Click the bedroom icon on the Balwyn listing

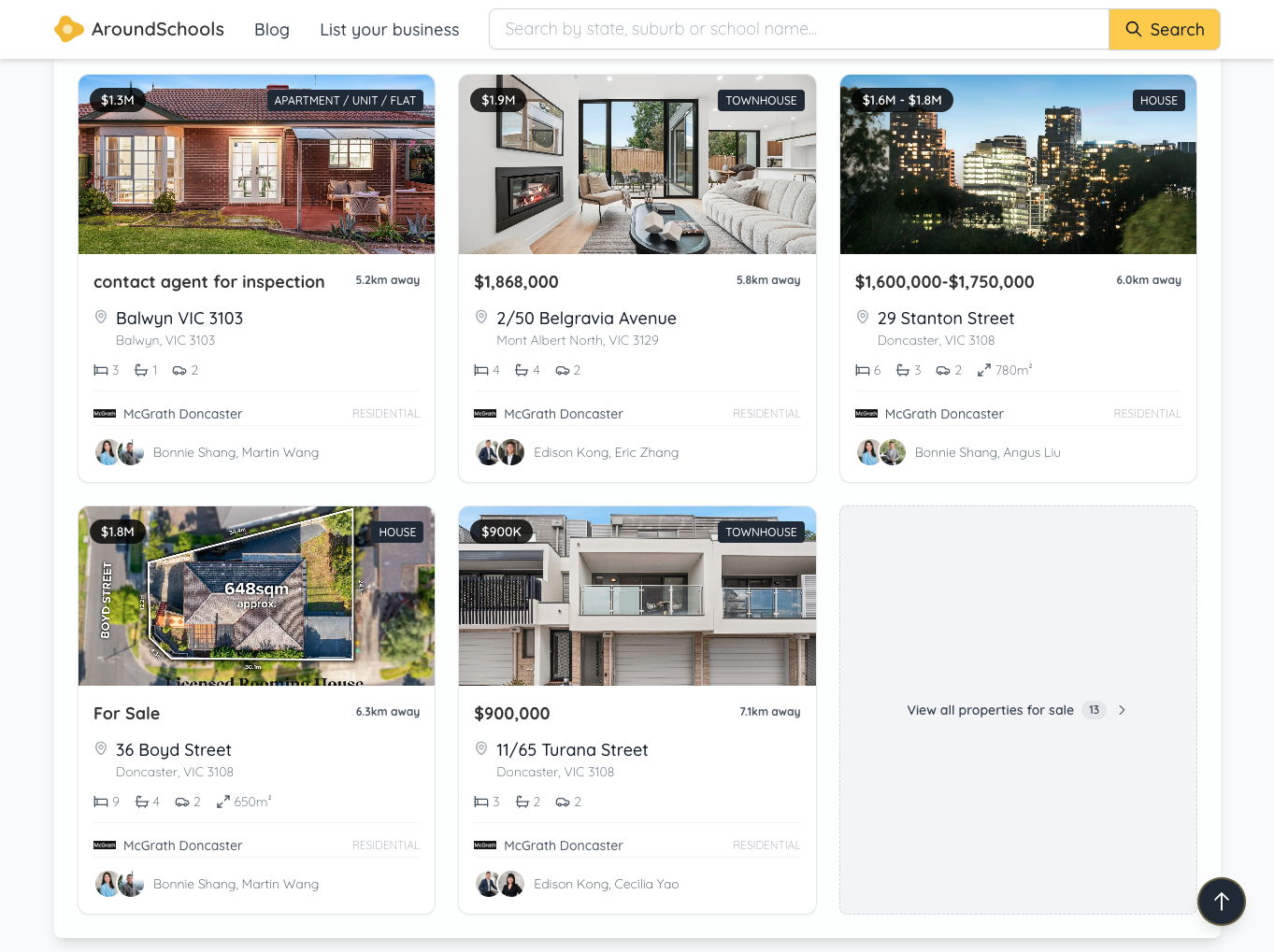click(x=100, y=369)
